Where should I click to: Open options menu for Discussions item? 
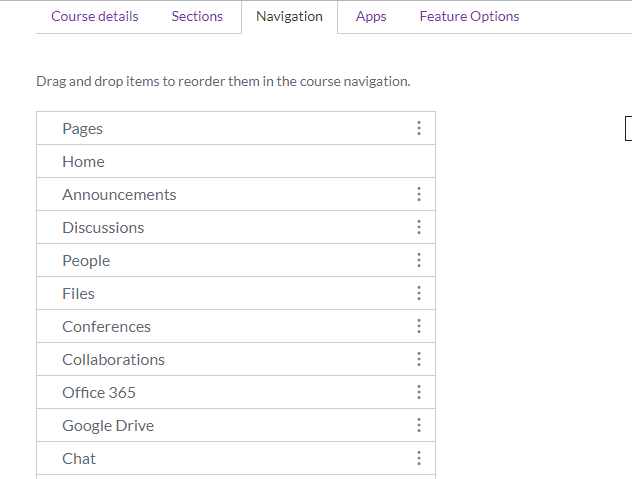pyautogui.click(x=418, y=227)
